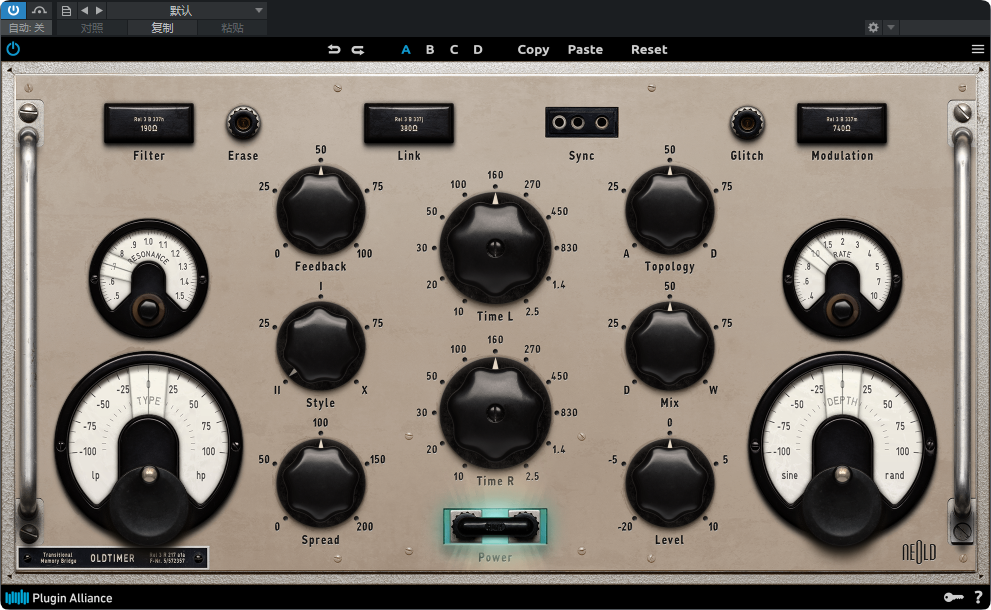The width and height of the screenshot is (991, 610).
Task: Open the 自动: 关 automation menu
Action: pos(27,28)
